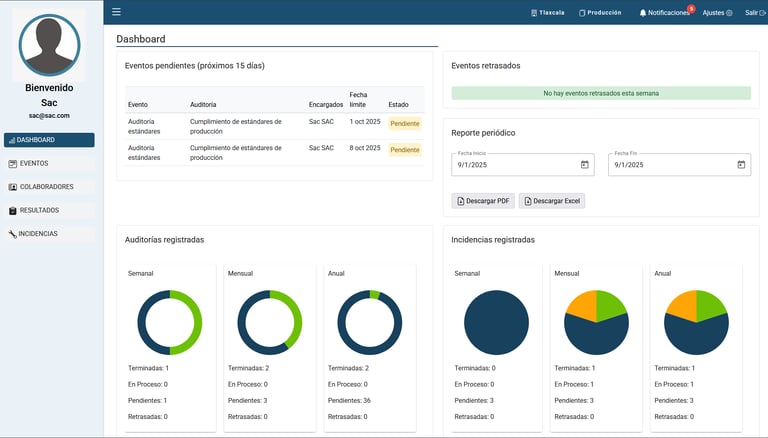Open the Fecha Inicio calendar picker icon
The height and width of the screenshot is (438, 768).
pyautogui.click(x=584, y=165)
